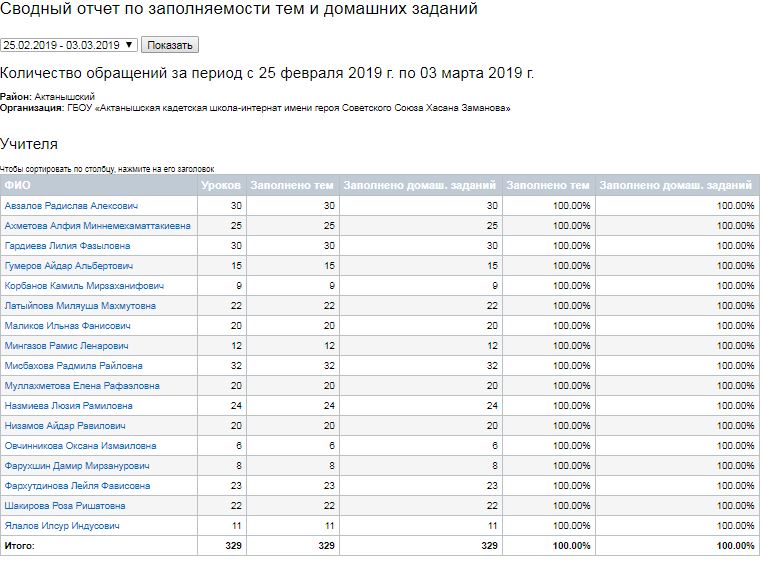Image resolution: width=762 pixels, height=562 pixels.
Task: Click teacher Муллахметова Елена Рафаэловна
Action: pos(81,386)
